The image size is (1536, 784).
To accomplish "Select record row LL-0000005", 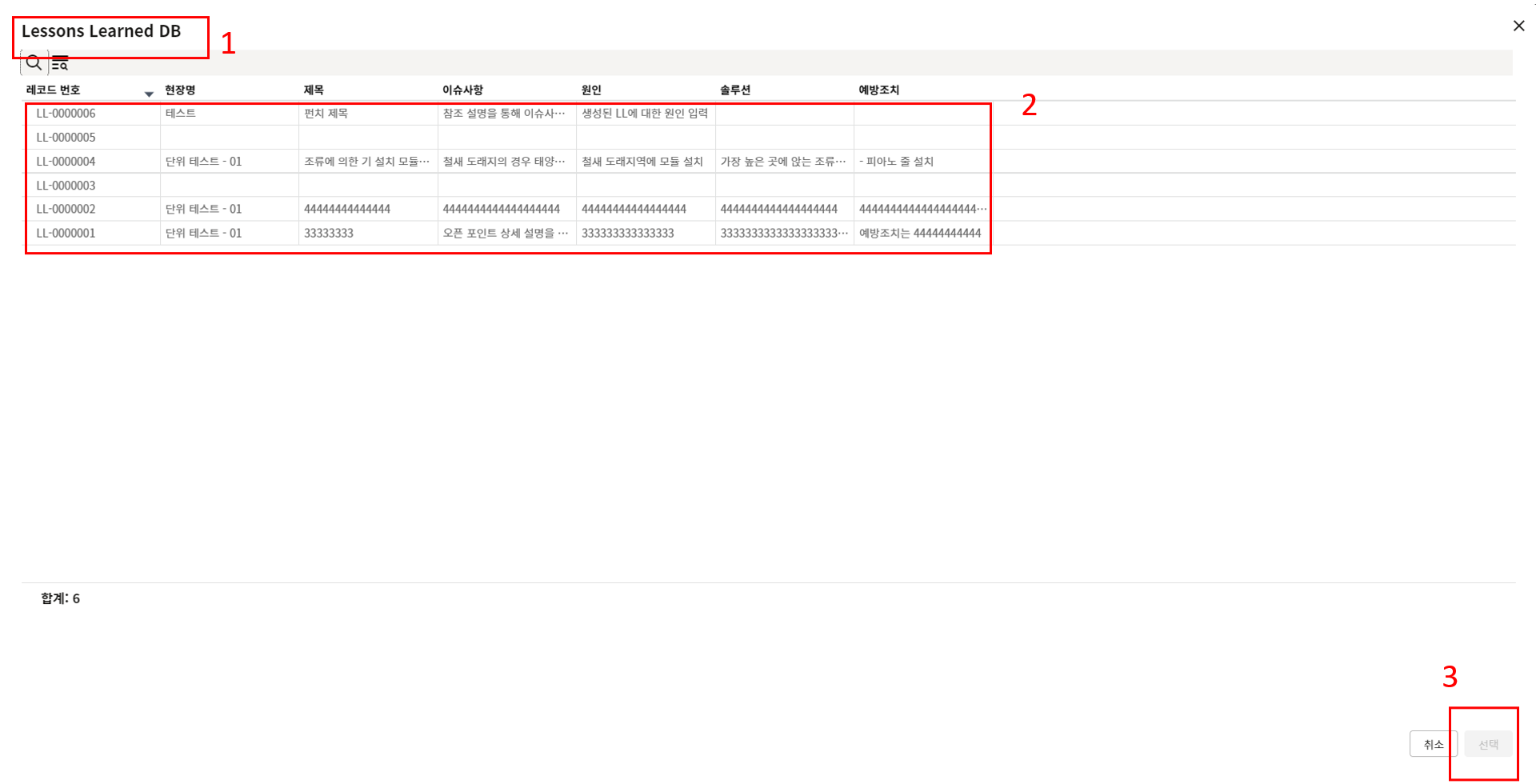I will point(66,138).
